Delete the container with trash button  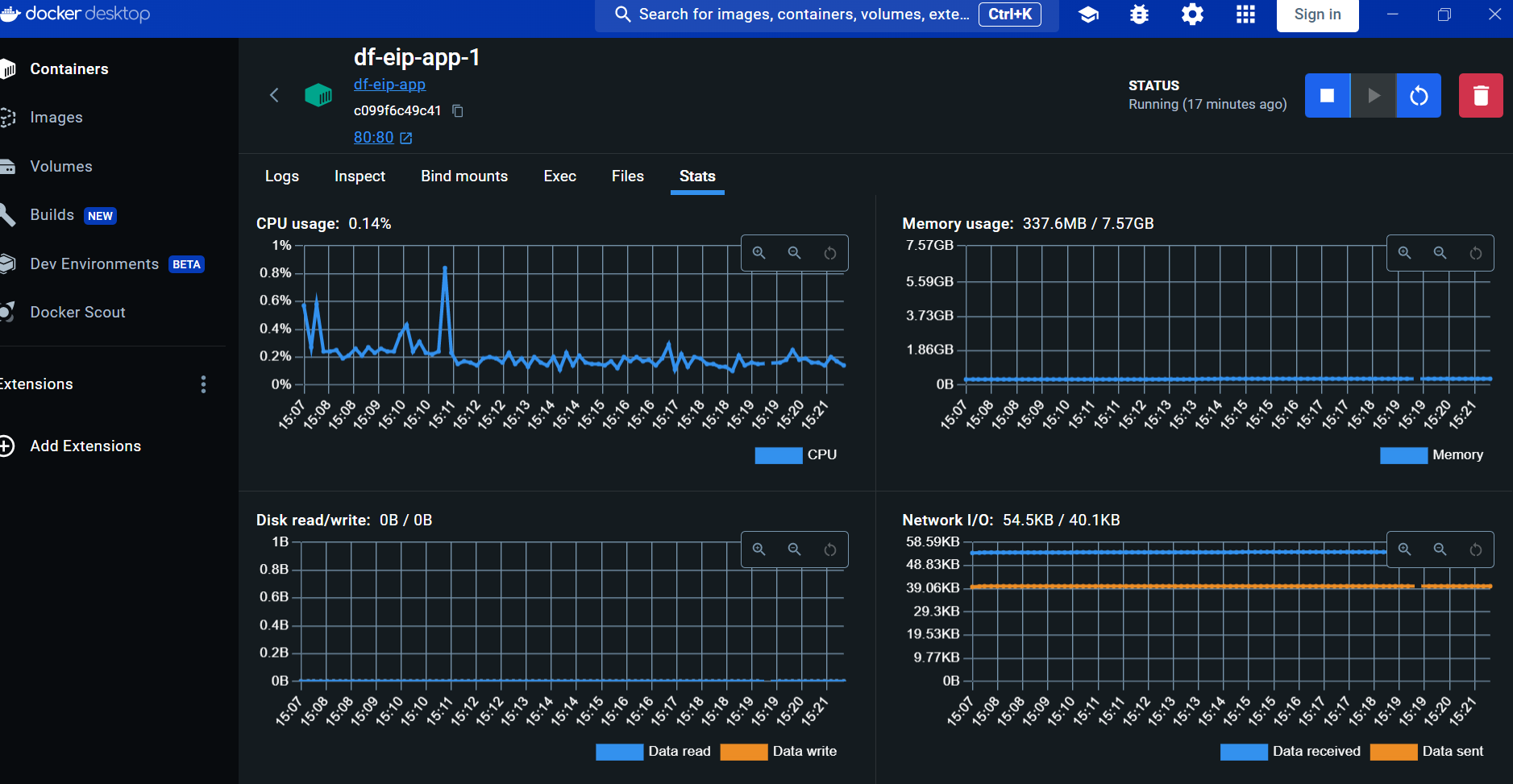click(x=1480, y=96)
